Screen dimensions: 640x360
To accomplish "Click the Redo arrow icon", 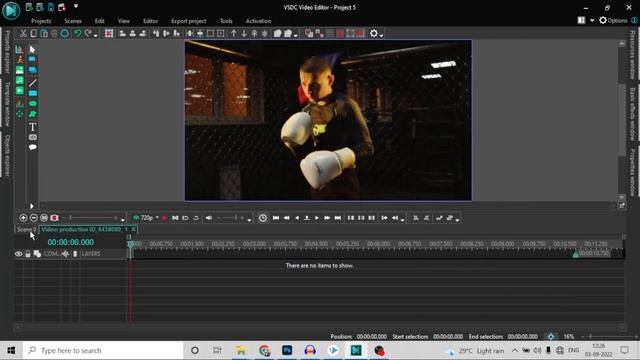I will tap(88, 33).
